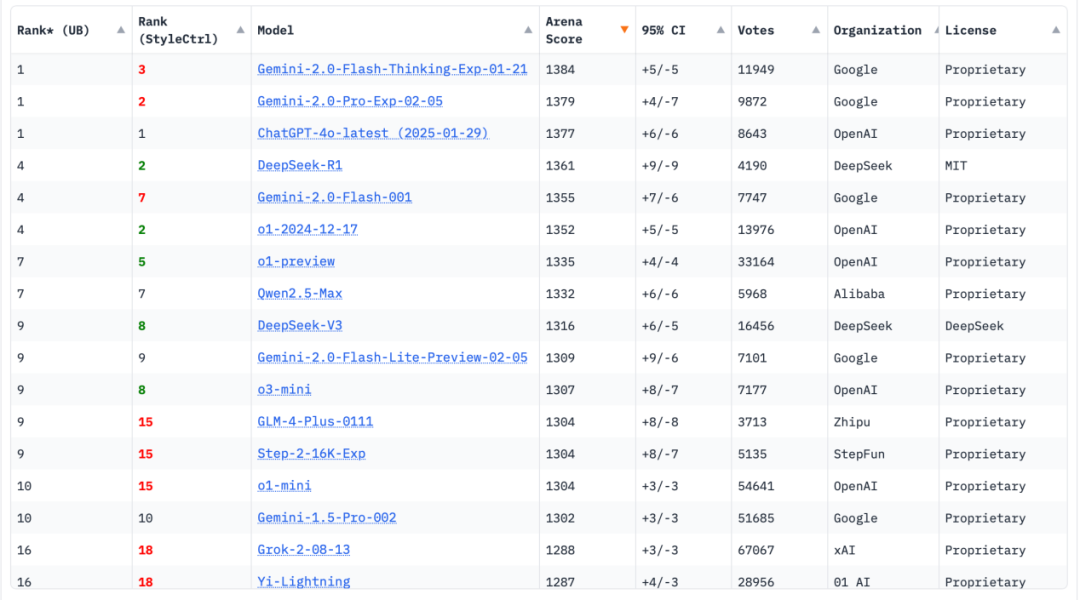Viewport: 1080px width, 600px height.
Task: Sort by Rank (StyleCtrl) column arrow
Action: 240,30
